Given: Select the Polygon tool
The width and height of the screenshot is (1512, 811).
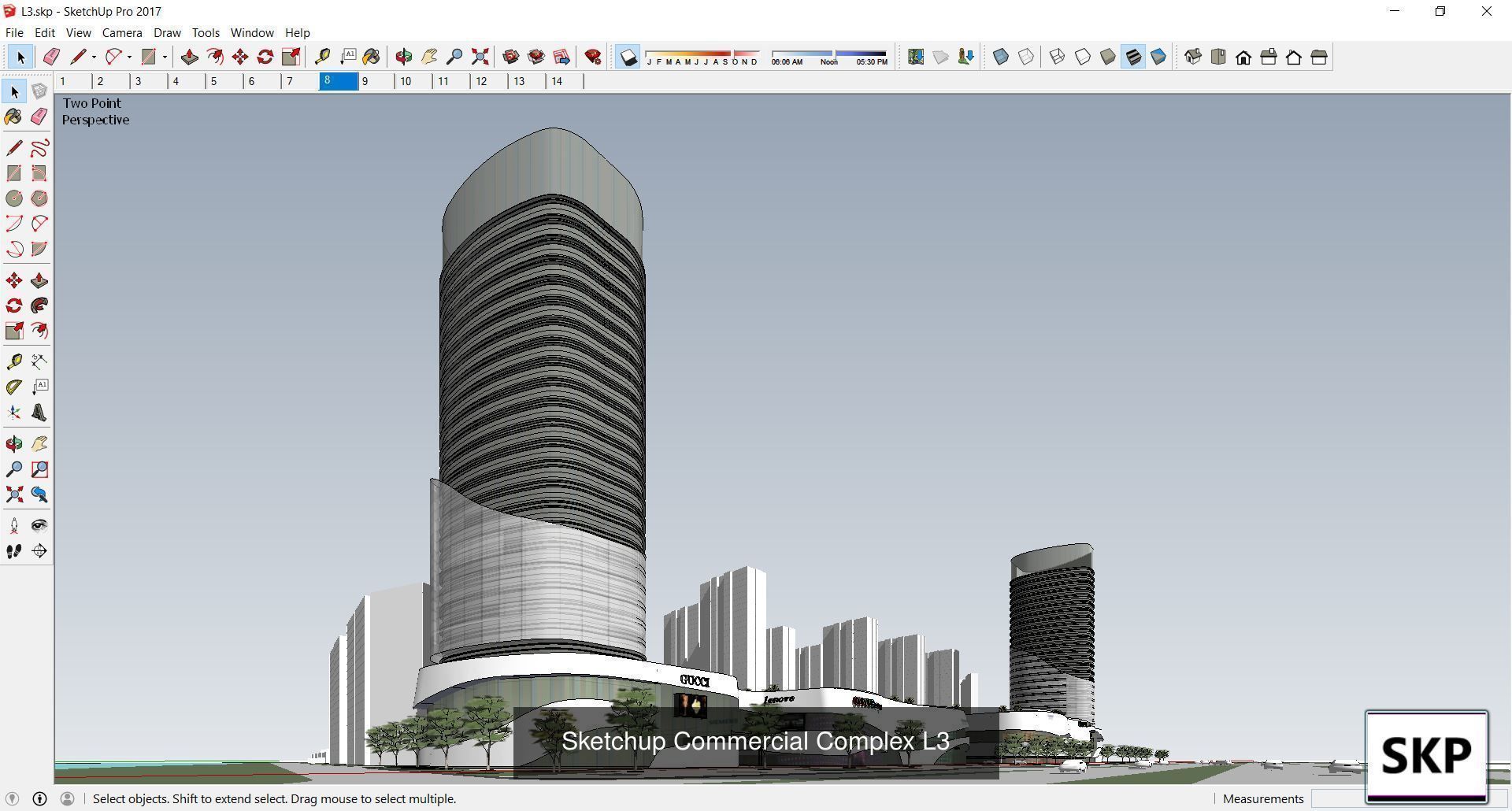Looking at the screenshot, I should [39, 198].
